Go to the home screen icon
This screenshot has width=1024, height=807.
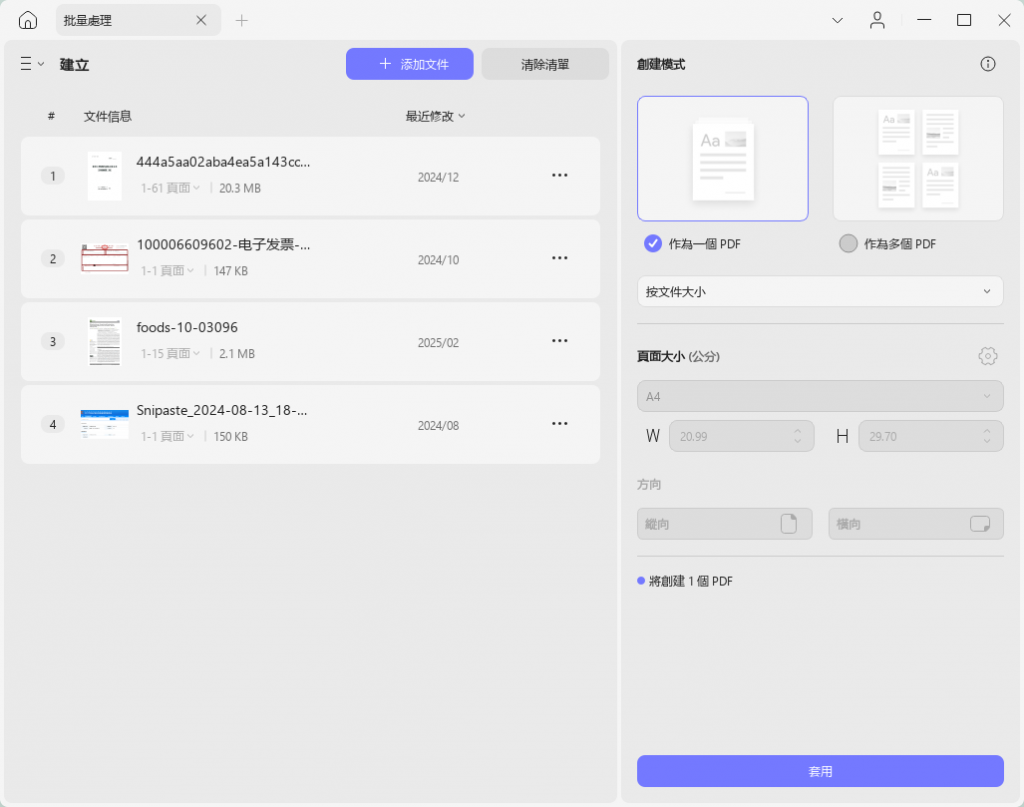[27, 20]
